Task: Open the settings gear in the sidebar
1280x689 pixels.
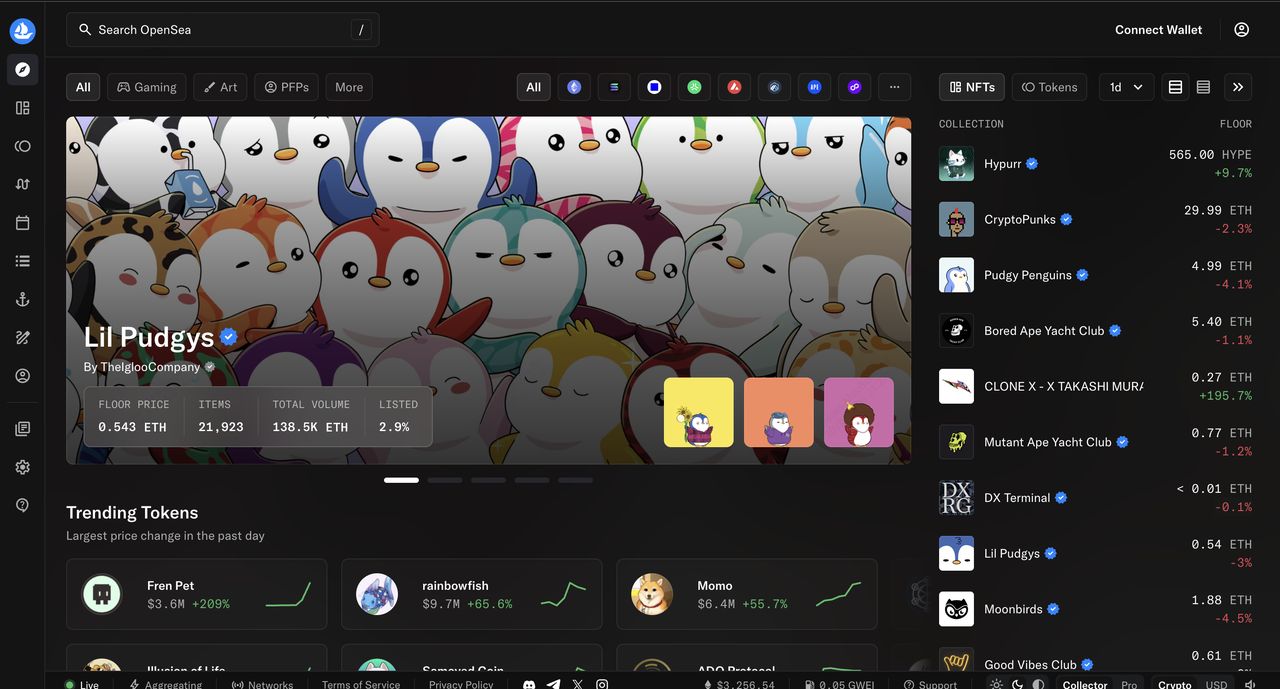Action: (x=22, y=467)
